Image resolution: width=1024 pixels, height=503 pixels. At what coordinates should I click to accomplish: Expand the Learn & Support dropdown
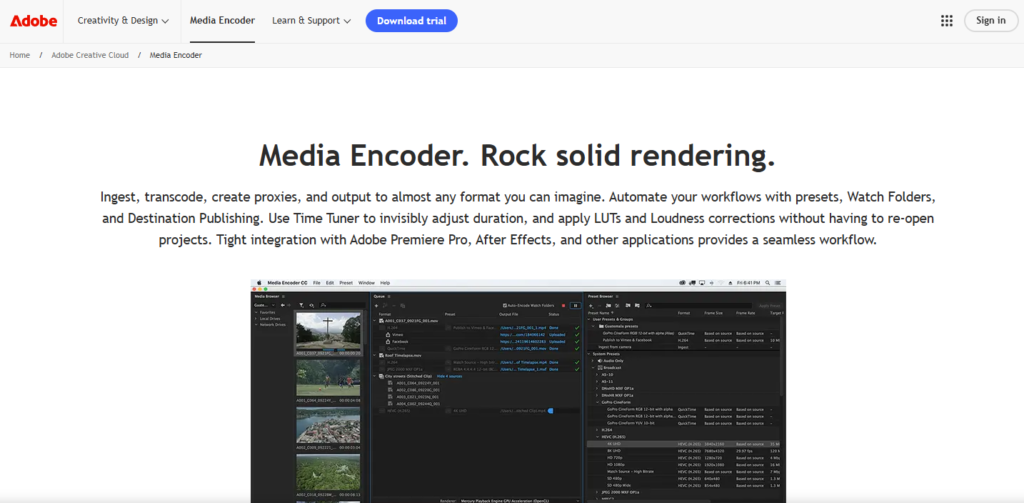(x=311, y=20)
